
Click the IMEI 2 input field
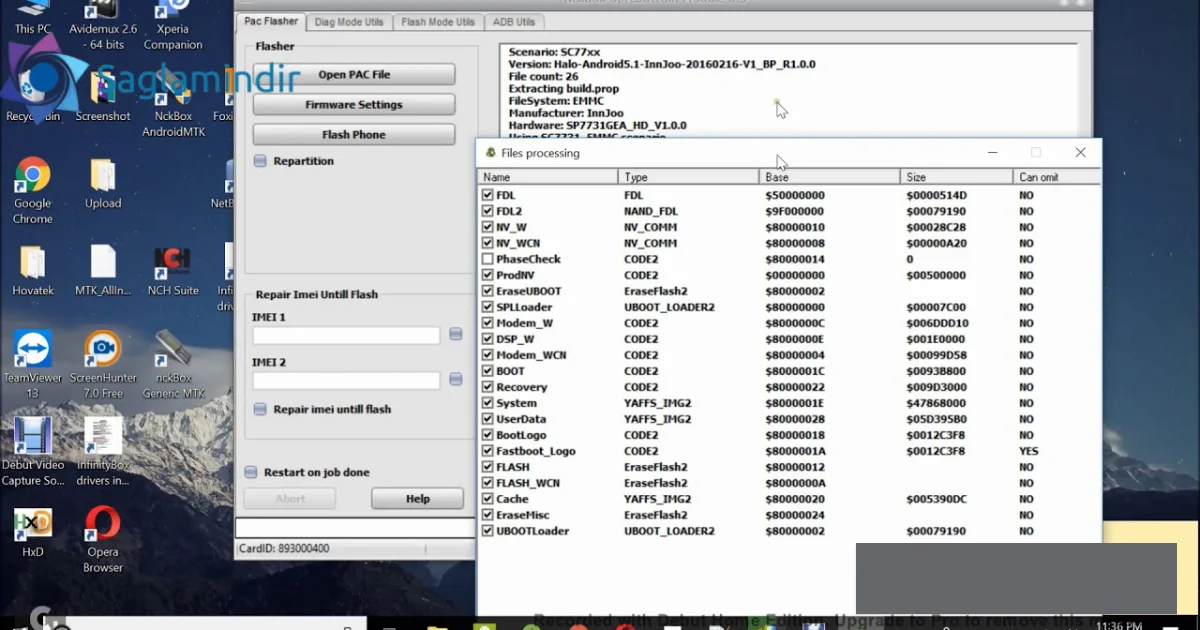point(346,381)
